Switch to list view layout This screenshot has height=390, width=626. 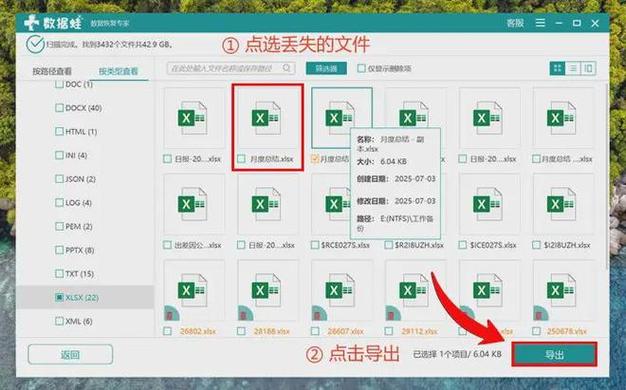pos(573,68)
